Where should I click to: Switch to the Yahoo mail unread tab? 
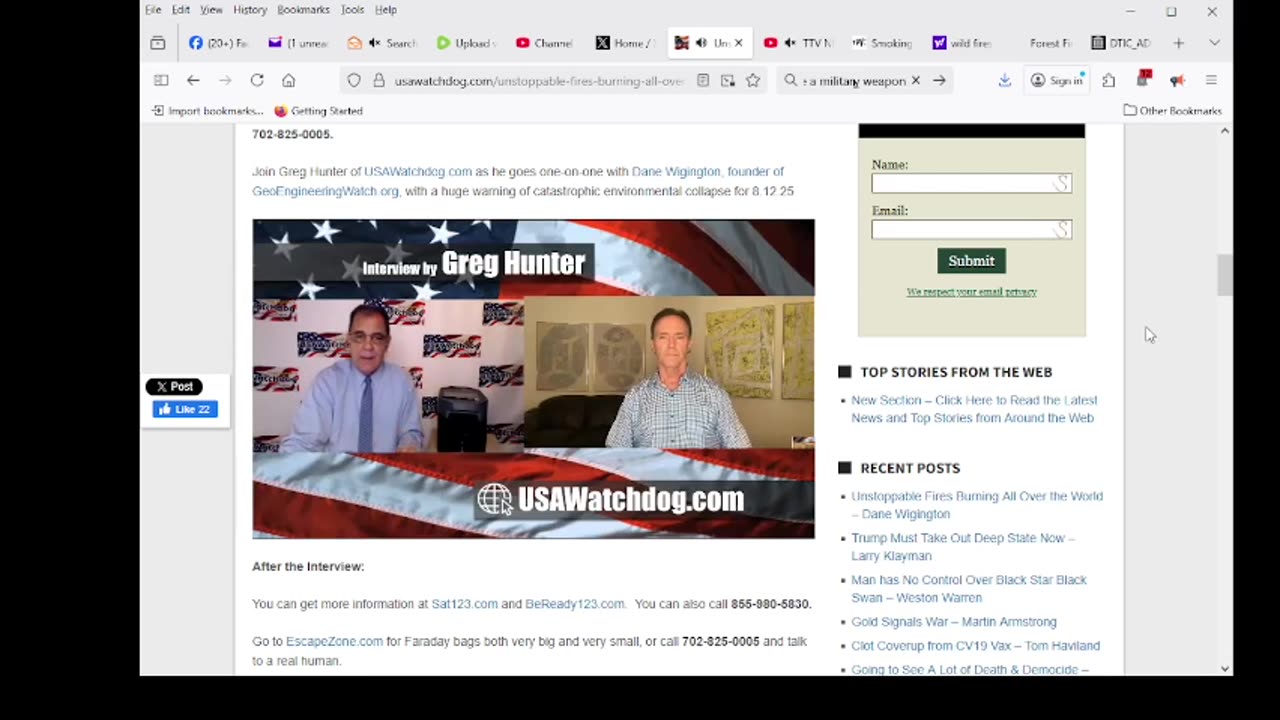point(297,43)
